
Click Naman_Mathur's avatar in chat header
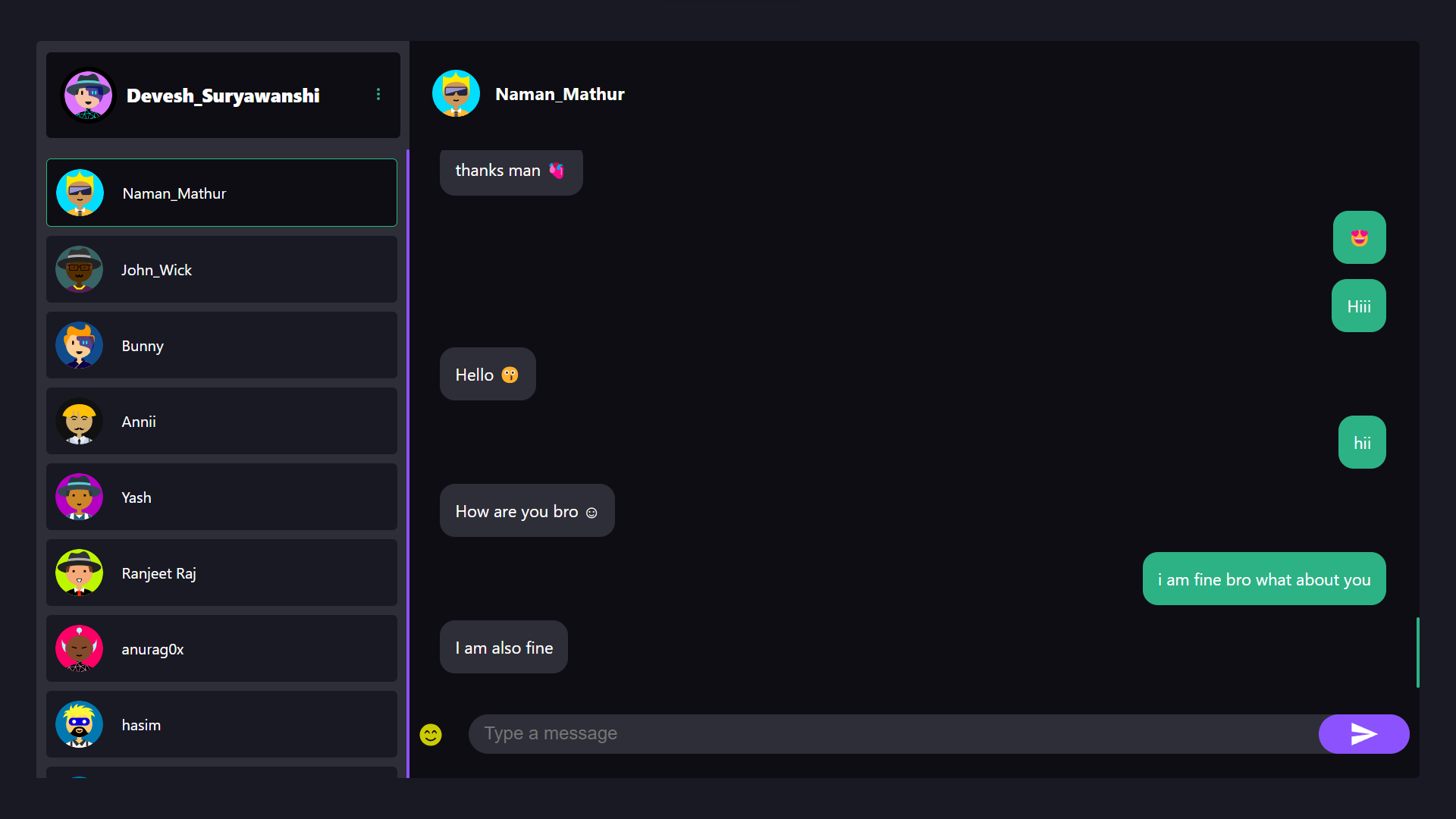(456, 94)
